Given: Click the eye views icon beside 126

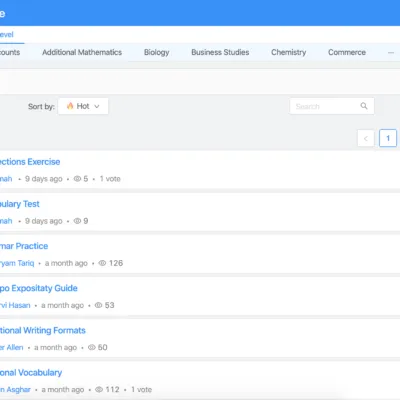Looking at the screenshot, I should (102, 263).
